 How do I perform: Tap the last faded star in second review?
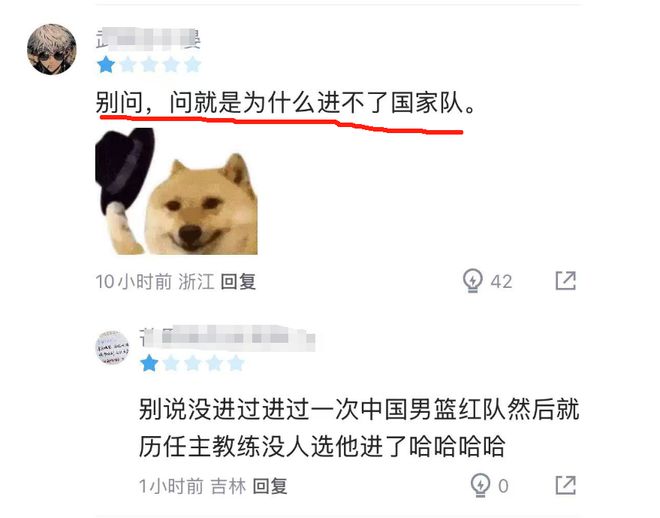236,363
